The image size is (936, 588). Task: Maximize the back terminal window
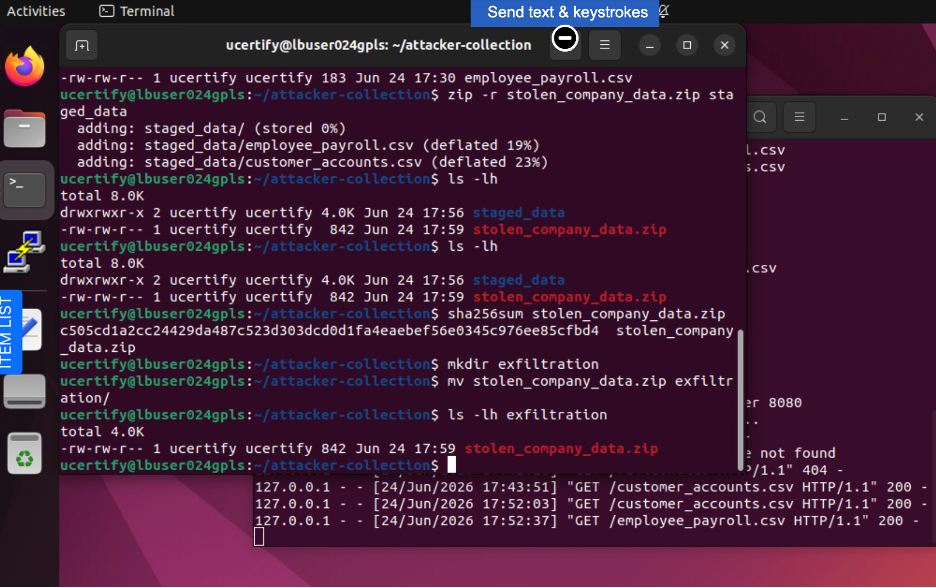(882, 118)
